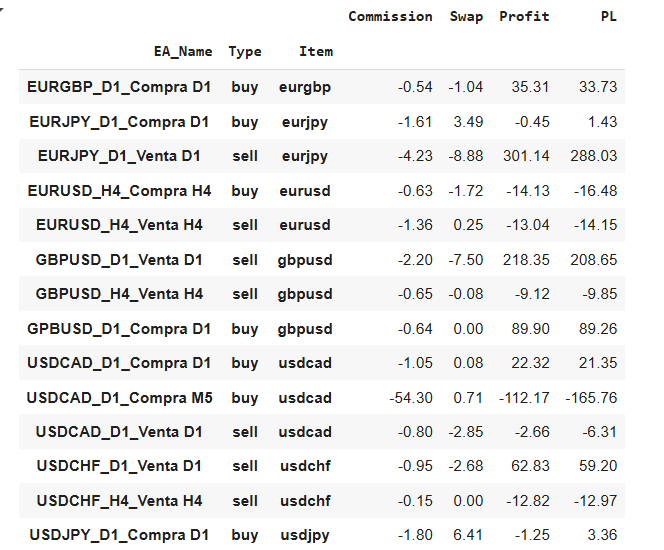
Task: Select PL value -165.76
Action: click(591, 398)
